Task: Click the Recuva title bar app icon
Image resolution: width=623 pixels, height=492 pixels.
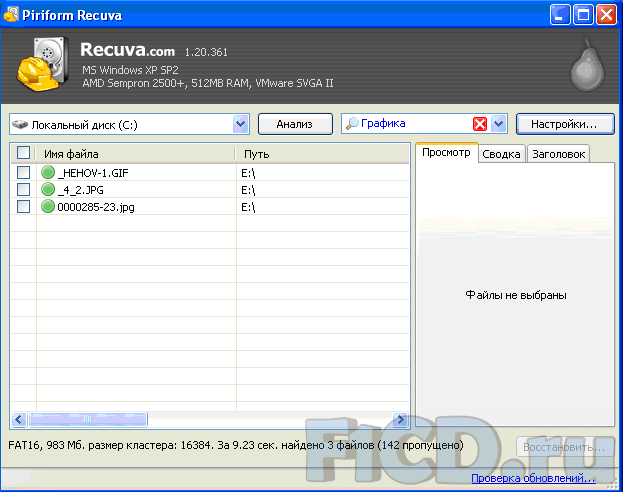Action: pos(11,14)
